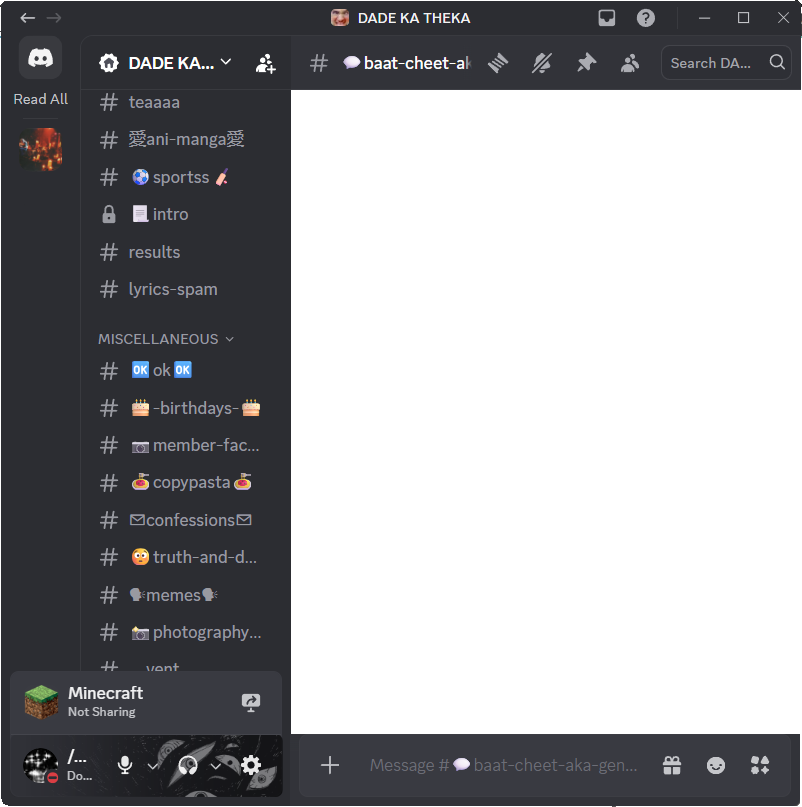Open the confessions channel
The height and width of the screenshot is (807, 802).
pyautogui.click(x=186, y=520)
